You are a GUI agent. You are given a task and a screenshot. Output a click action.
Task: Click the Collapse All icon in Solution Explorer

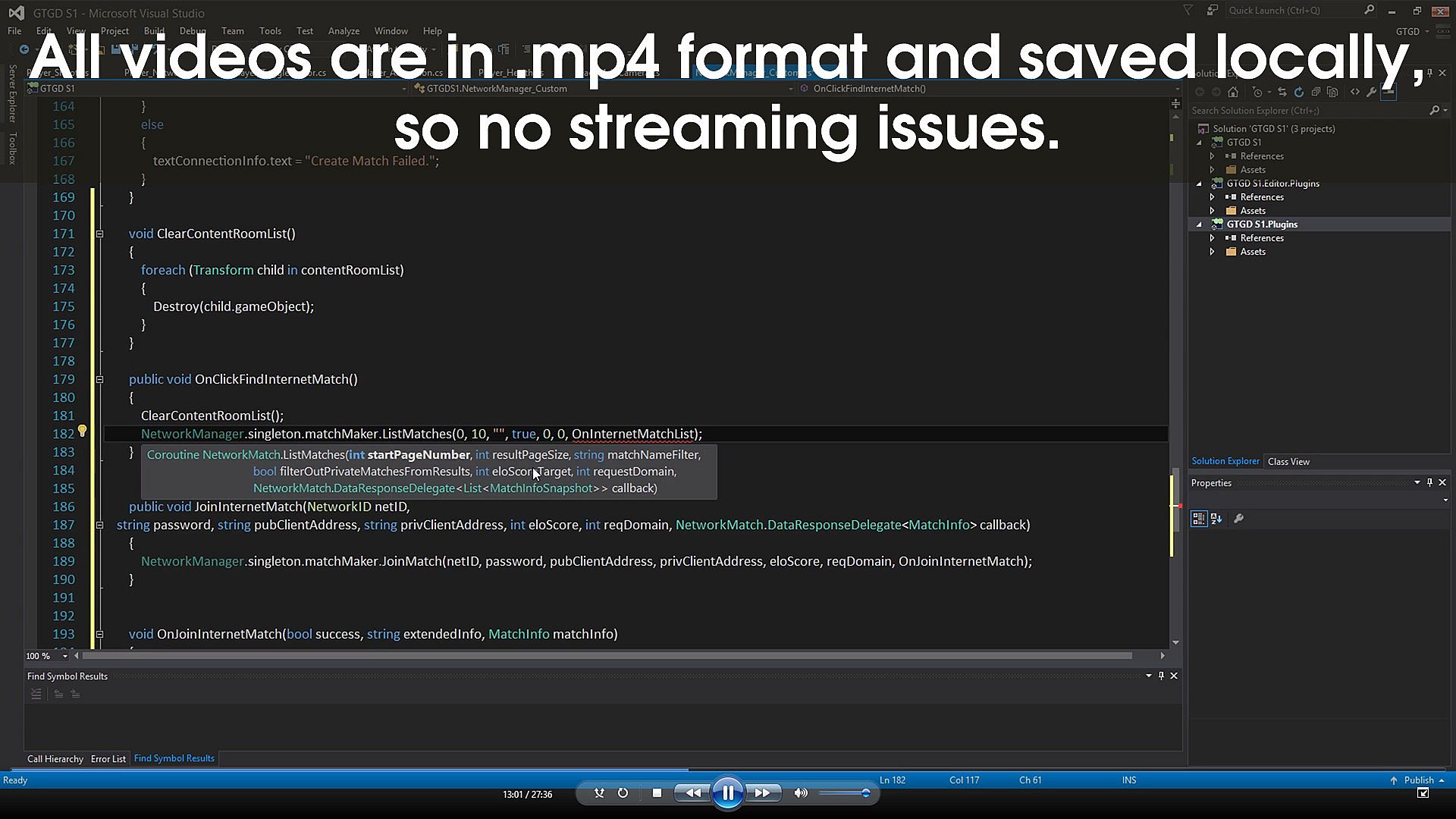point(1316,93)
